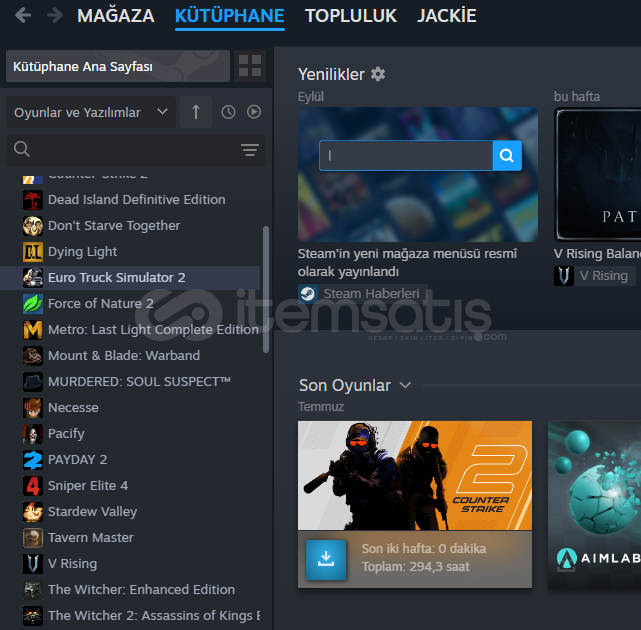Open Yenilikler settings gear
Screen dimensions: 641x630
378,74
